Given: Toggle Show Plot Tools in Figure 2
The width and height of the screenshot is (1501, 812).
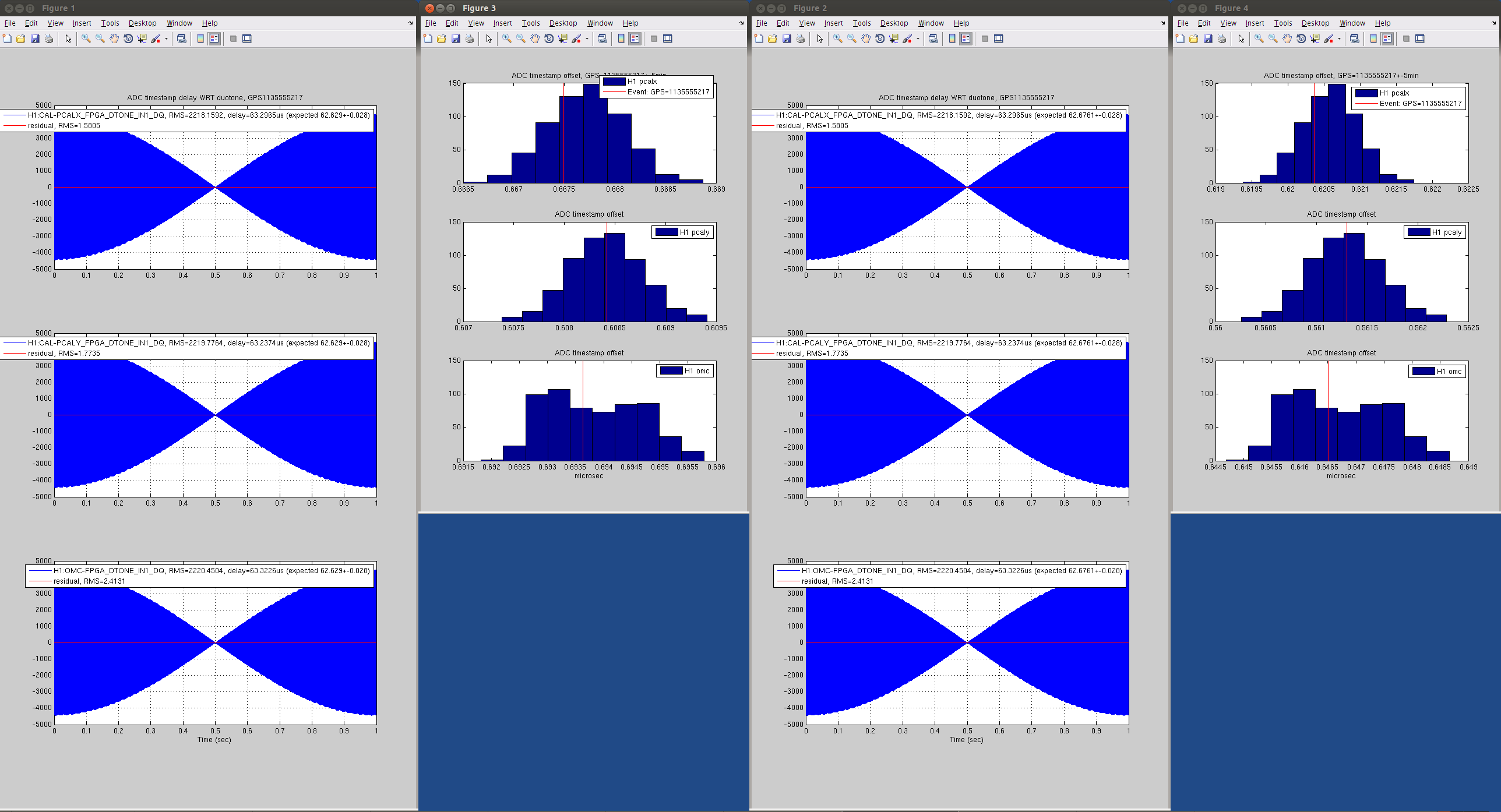Looking at the screenshot, I should 999,38.
